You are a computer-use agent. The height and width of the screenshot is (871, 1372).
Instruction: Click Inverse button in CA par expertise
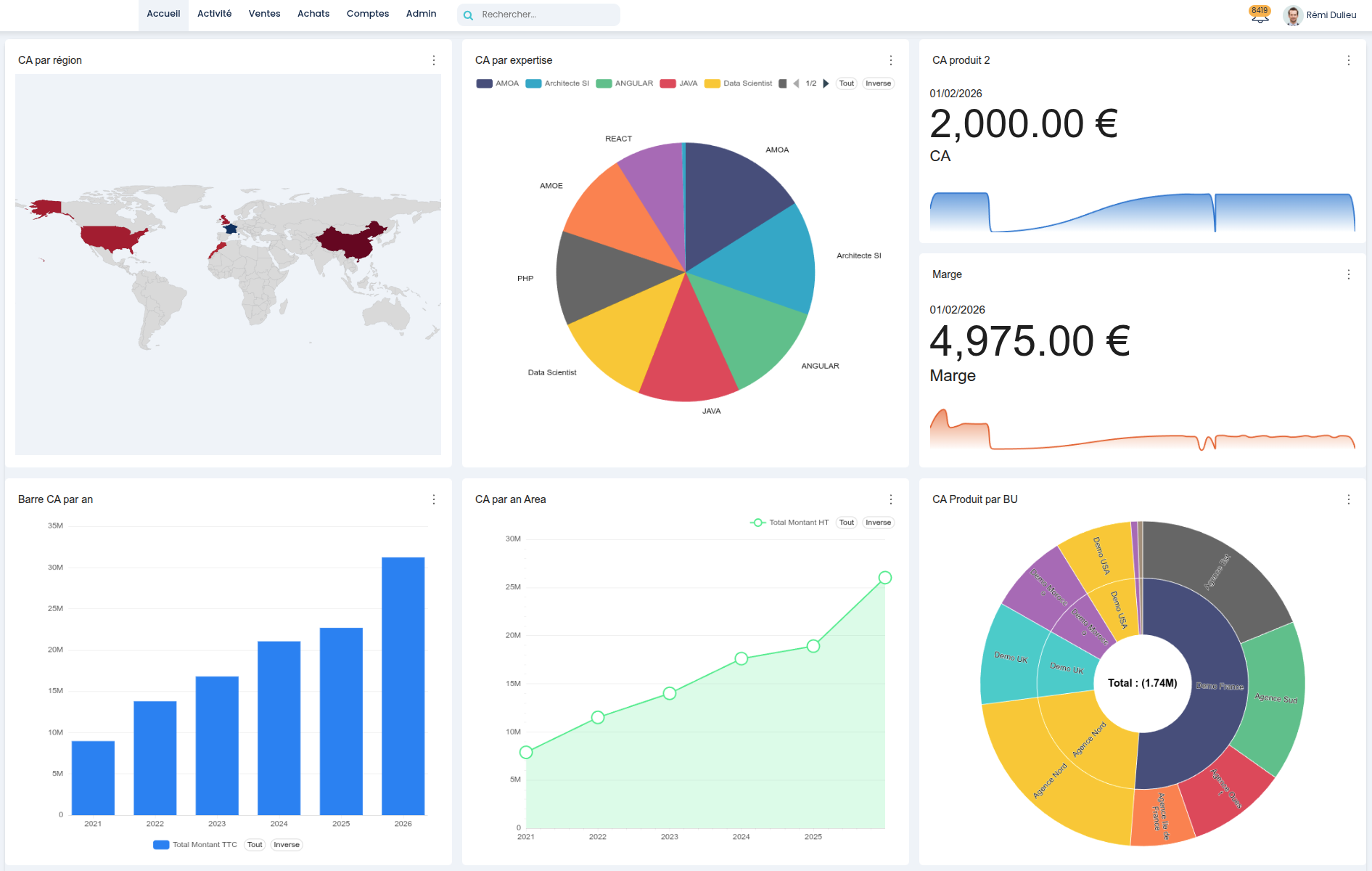coord(878,83)
